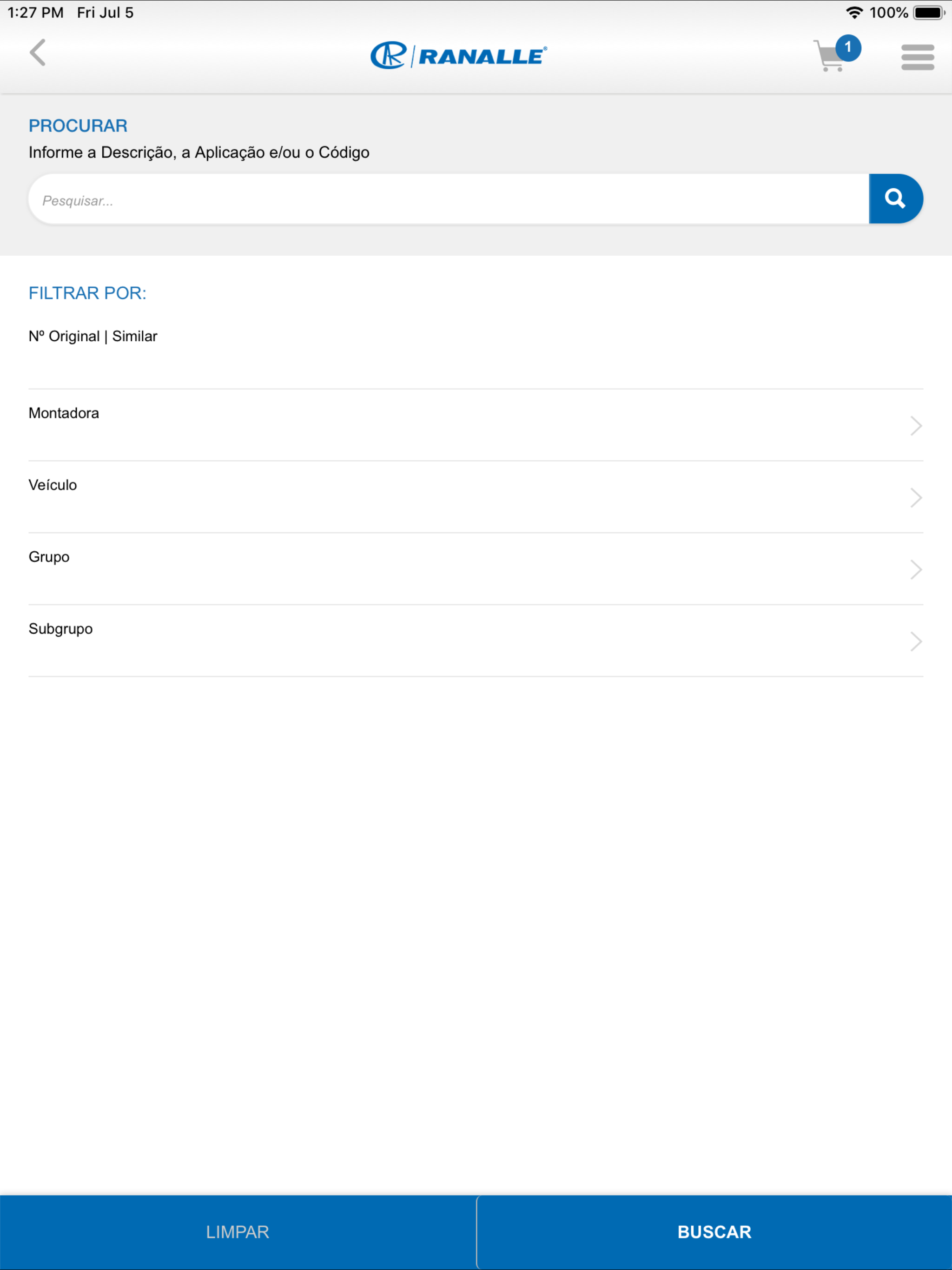Check the Wi-Fi status icon
Image resolution: width=952 pixels, height=1270 pixels.
[854, 13]
